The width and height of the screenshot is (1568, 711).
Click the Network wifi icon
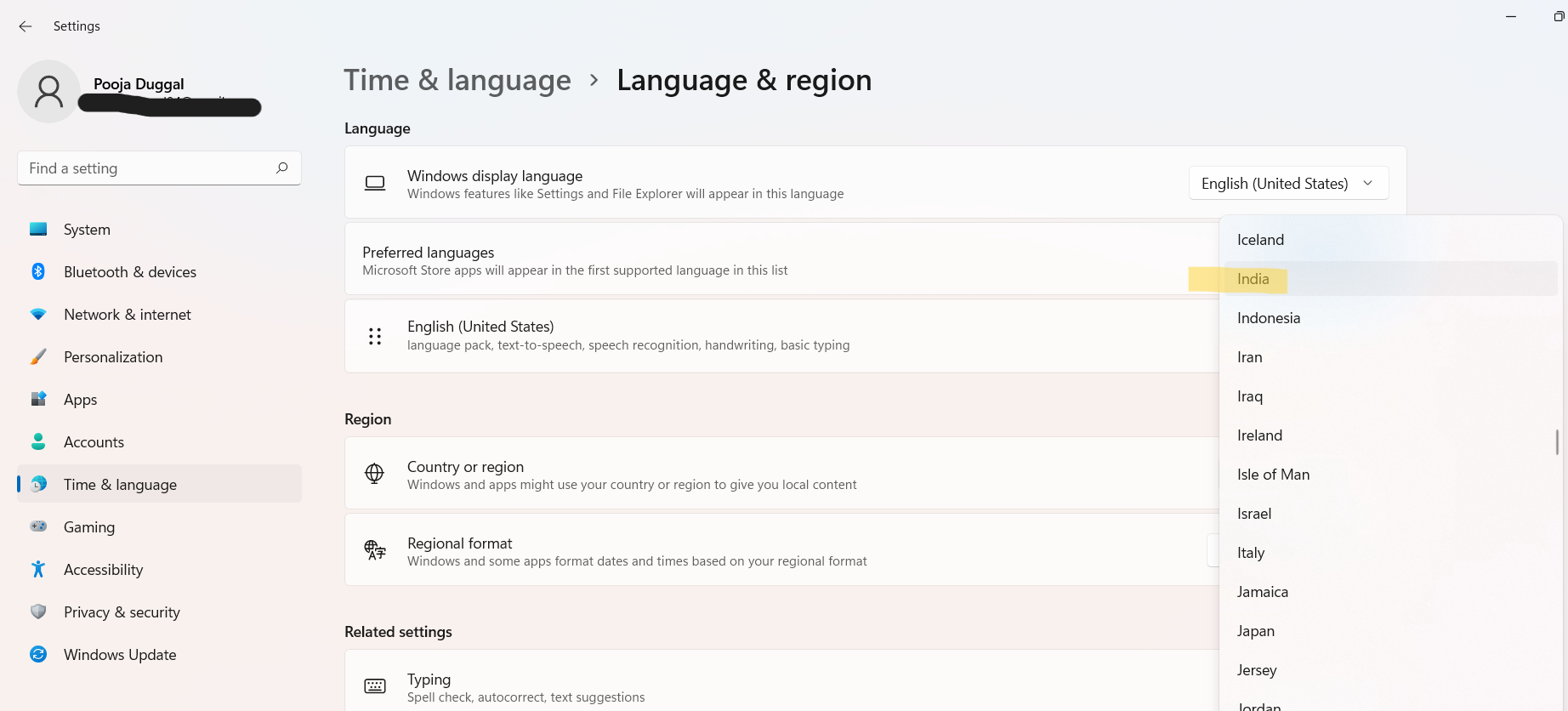pos(38,314)
